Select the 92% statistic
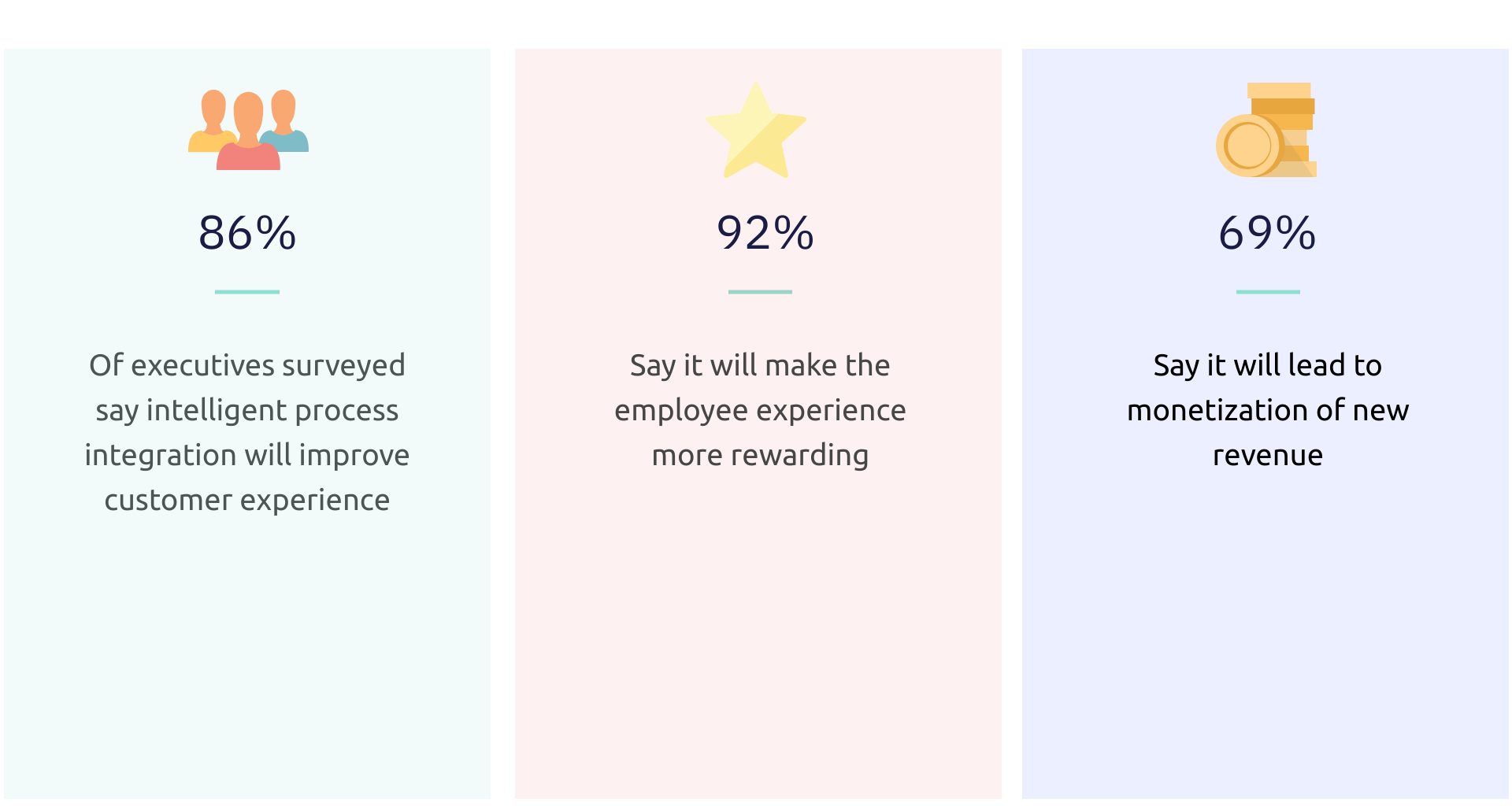 tap(765, 233)
